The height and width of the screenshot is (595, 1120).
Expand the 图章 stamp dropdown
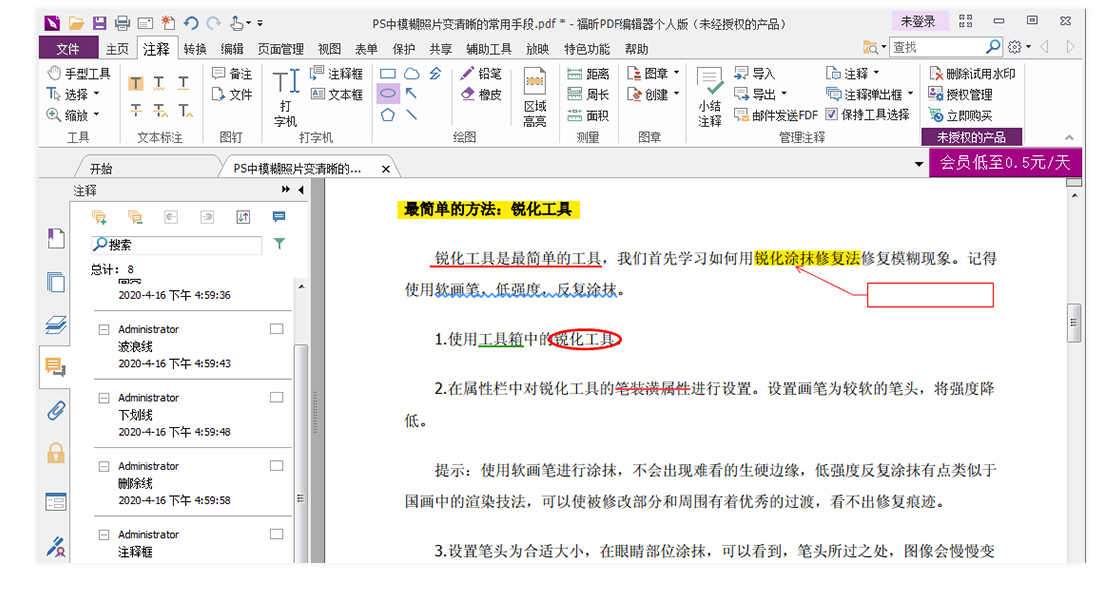click(676, 73)
